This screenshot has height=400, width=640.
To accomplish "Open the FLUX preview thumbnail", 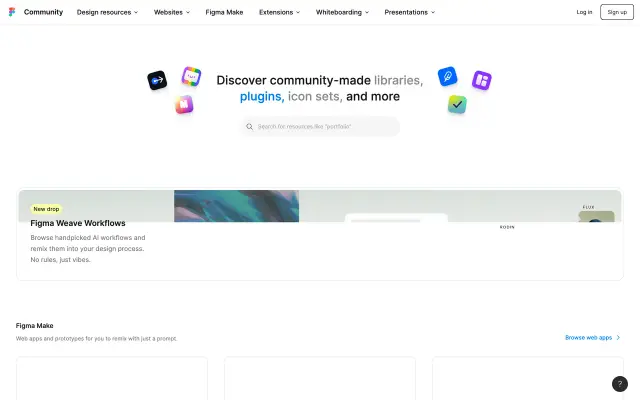I will (596, 216).
